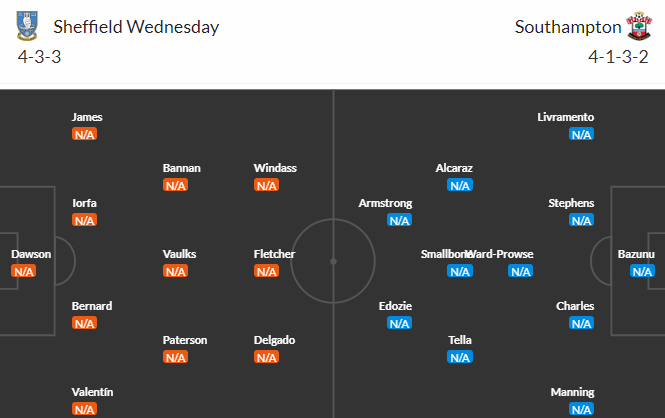Image resolution: width=665 pixels, height=418 pixels.
Task: Click the Sheffield Wednesday club crest
Action: click(x=27, y=26)
